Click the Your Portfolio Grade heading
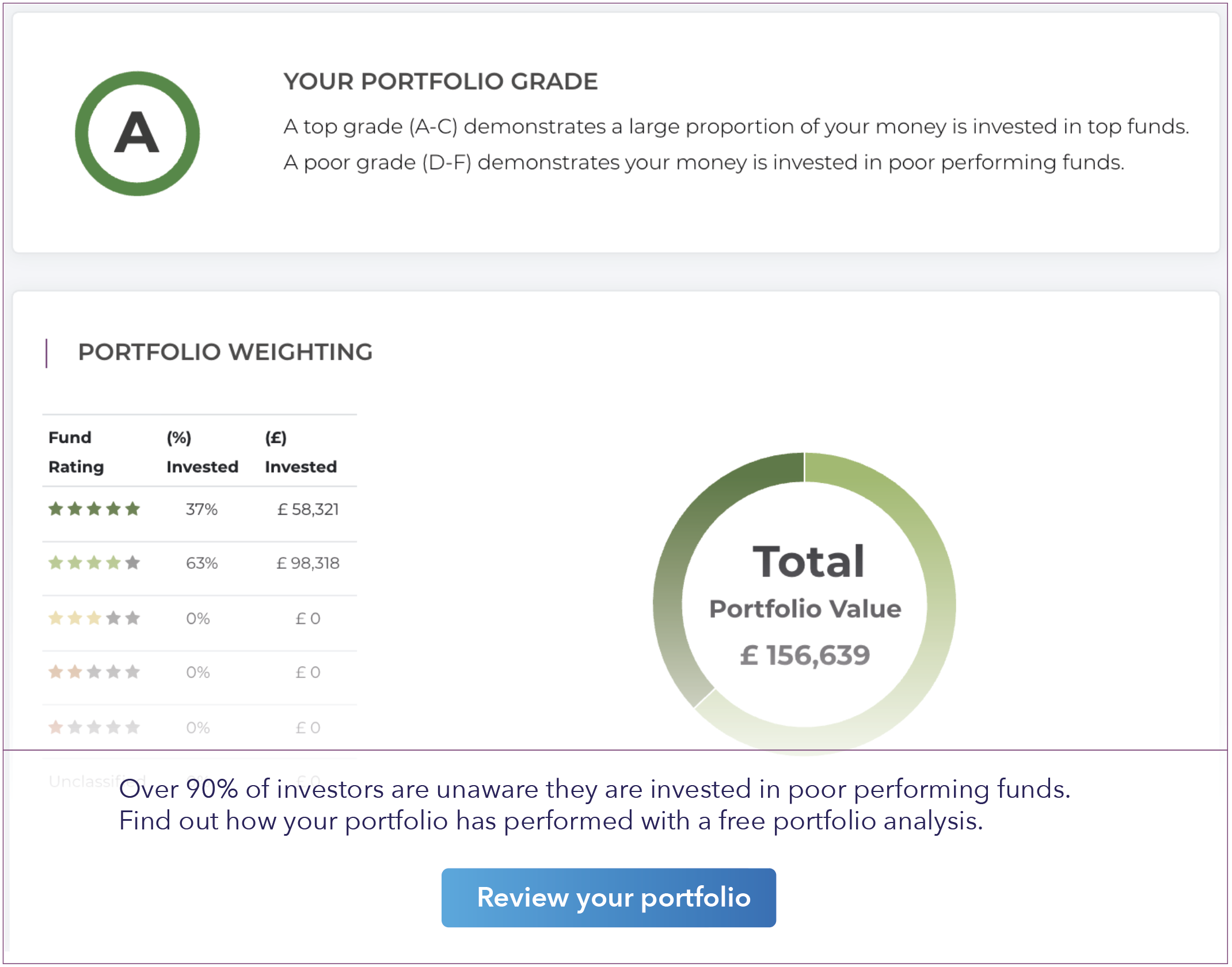The height and width of the screenshot is (967, 1232). (x=440, y=82)
